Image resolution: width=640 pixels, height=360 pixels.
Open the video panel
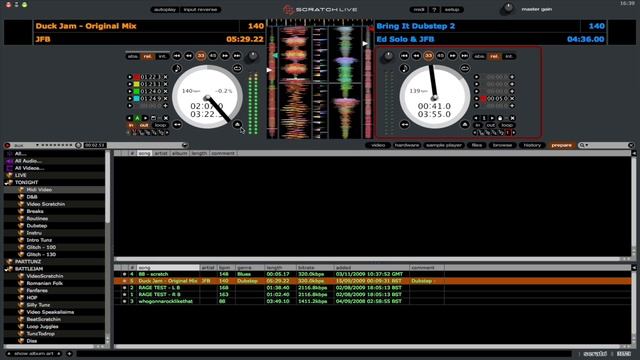(x=378, y=145)
